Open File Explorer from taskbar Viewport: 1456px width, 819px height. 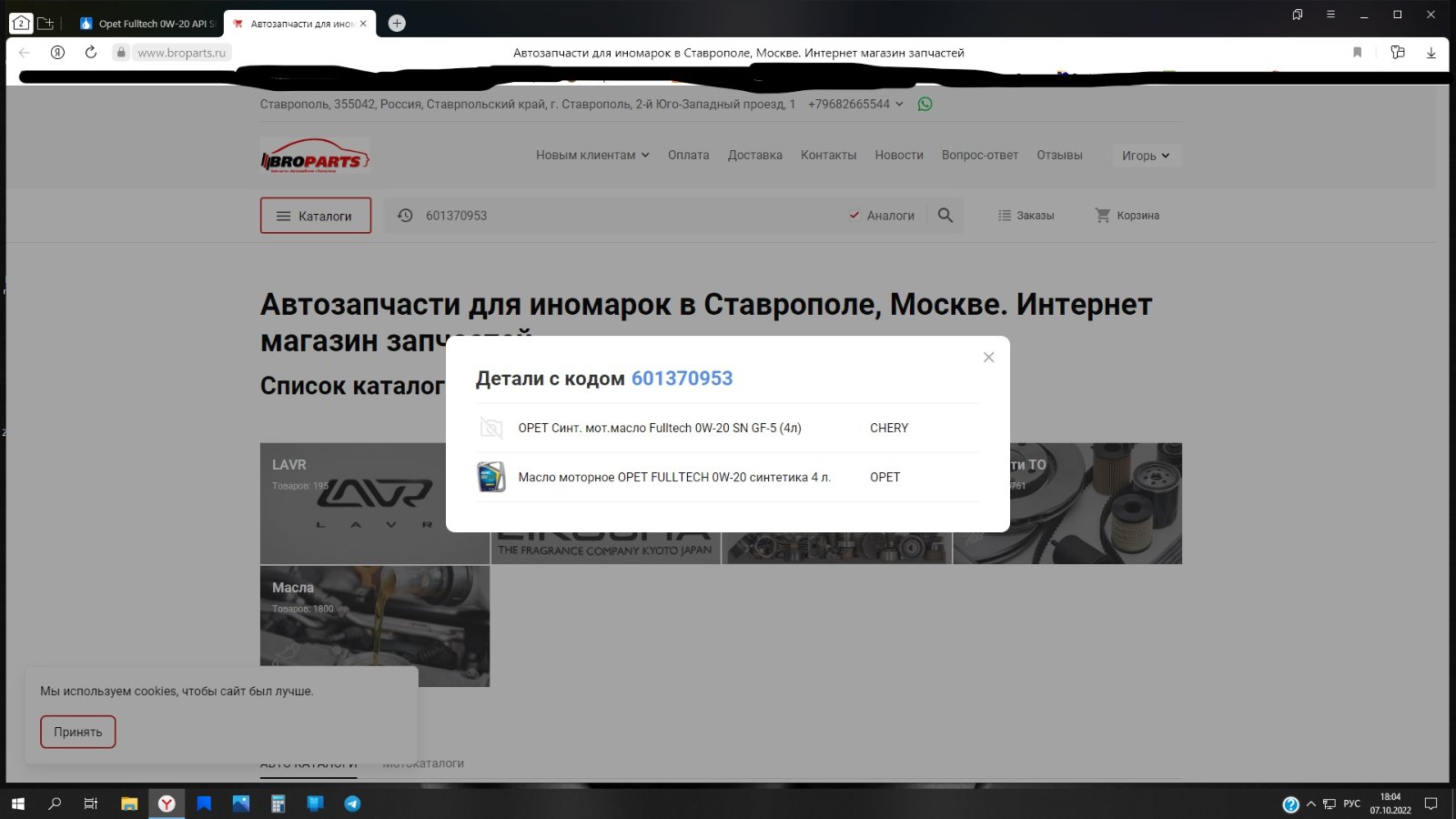tap(129, 804)
